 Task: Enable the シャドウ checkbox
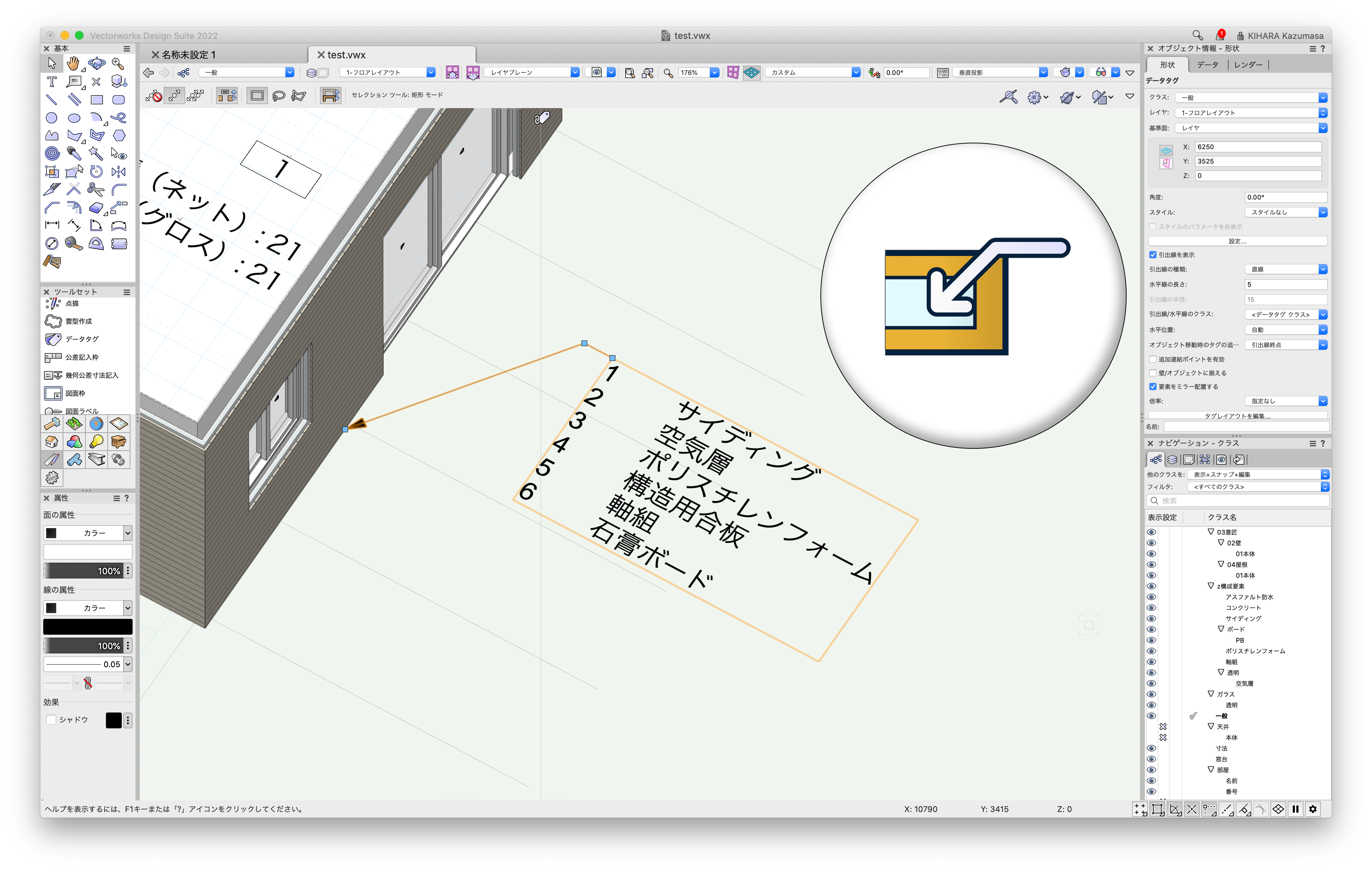click(51, 720)
